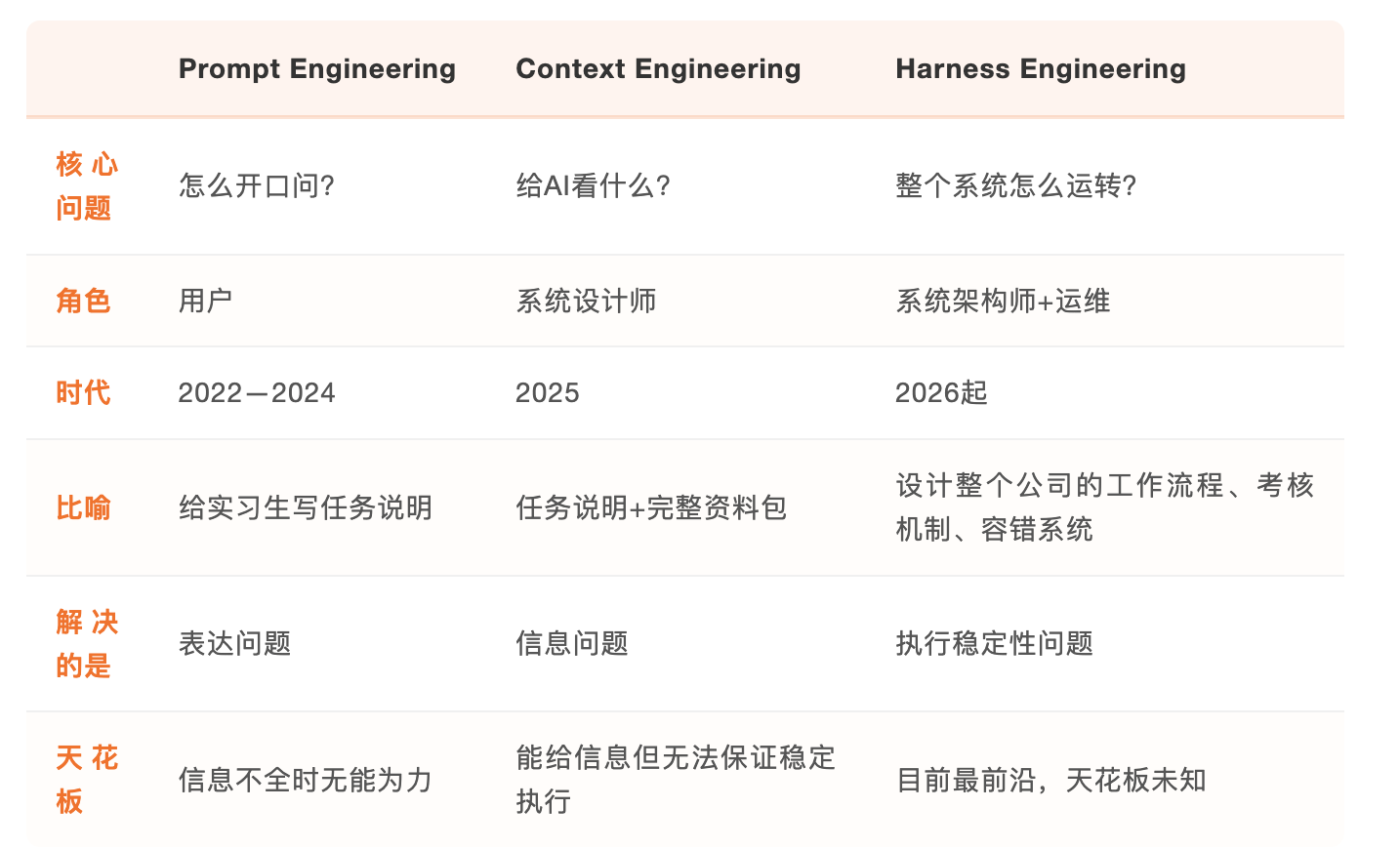
Task: Click the 整个系统怎么运转? cell
Action: click(1015, 185)
